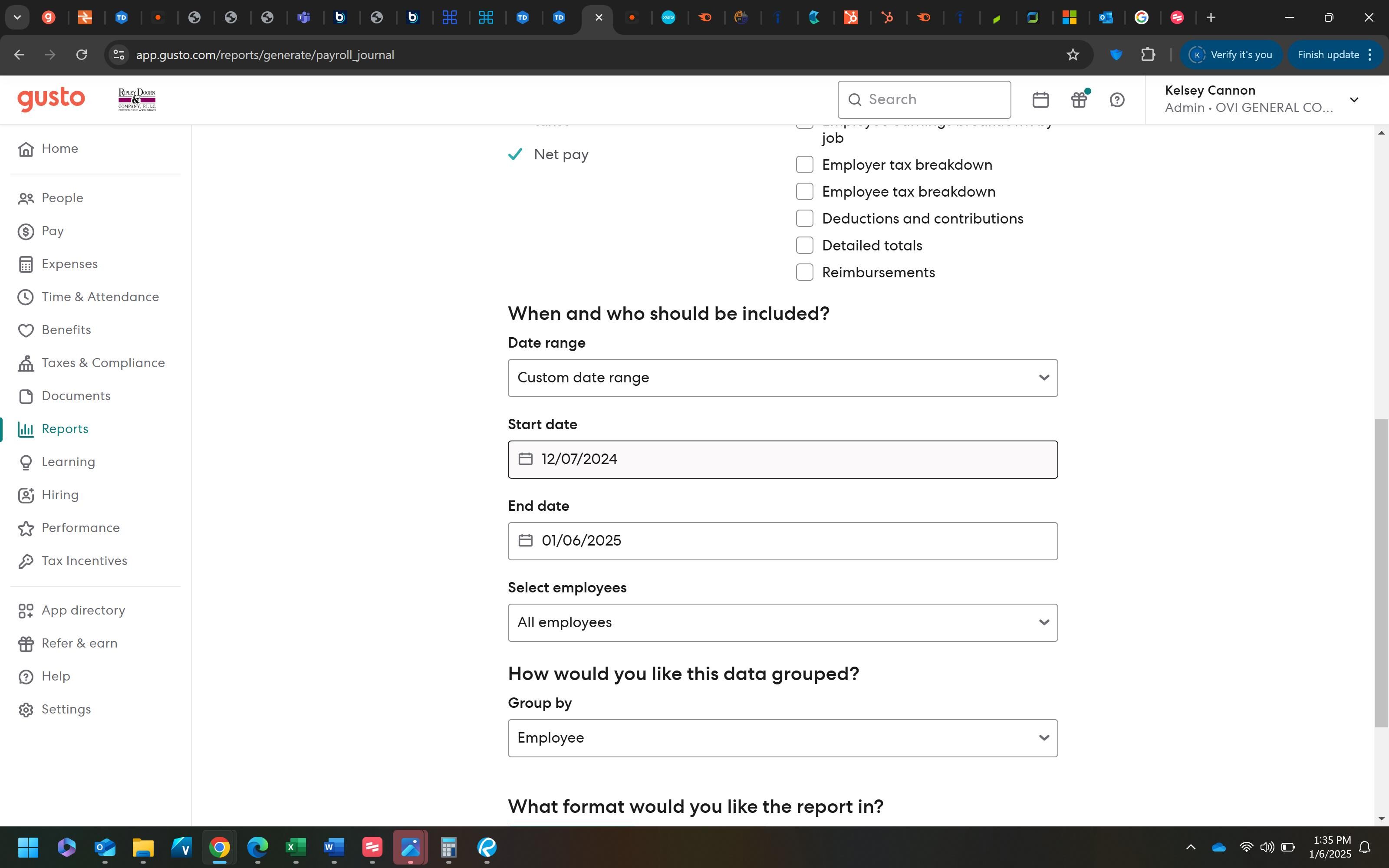Open the Date range dropdown
Viewport: 1389px width, 868px height.
782,378
